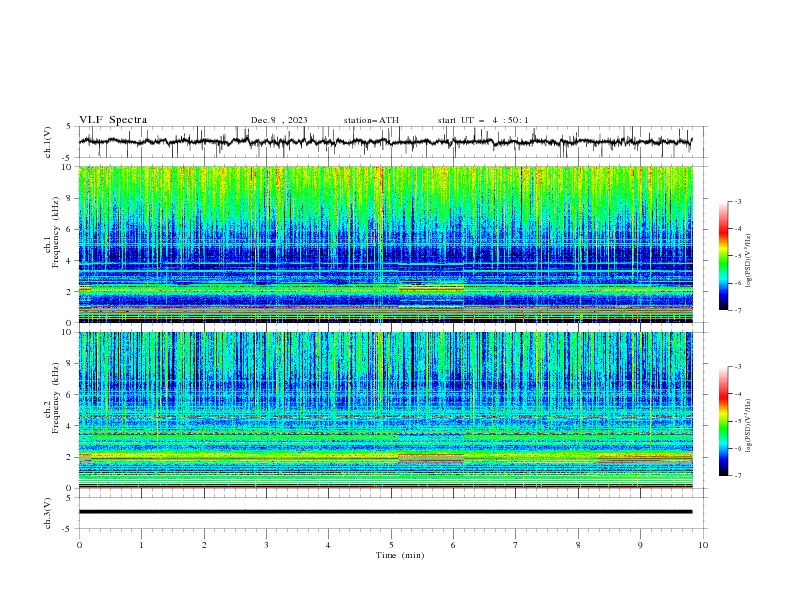Click the '10' kHz tick of ch.1 frequency axis
Screen dimensions: 792x612
coord(66,167)
